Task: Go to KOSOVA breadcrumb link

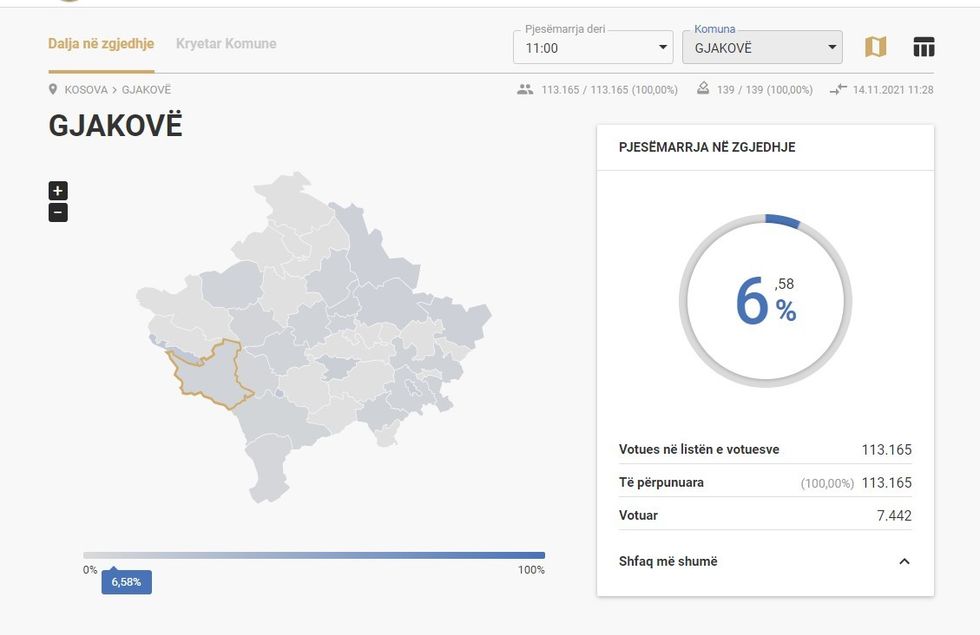Action: [x=86, y=90]
